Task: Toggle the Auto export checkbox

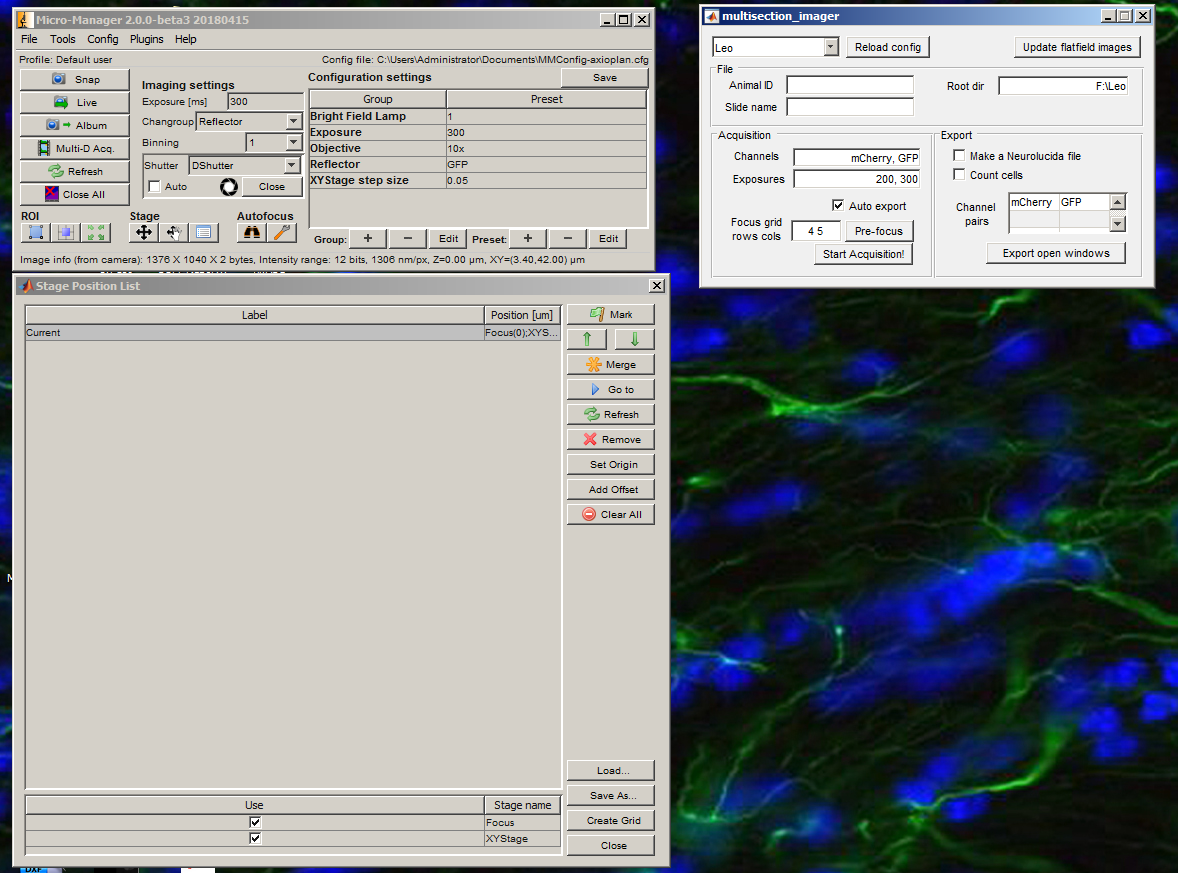Action: [x=838, y=205]
